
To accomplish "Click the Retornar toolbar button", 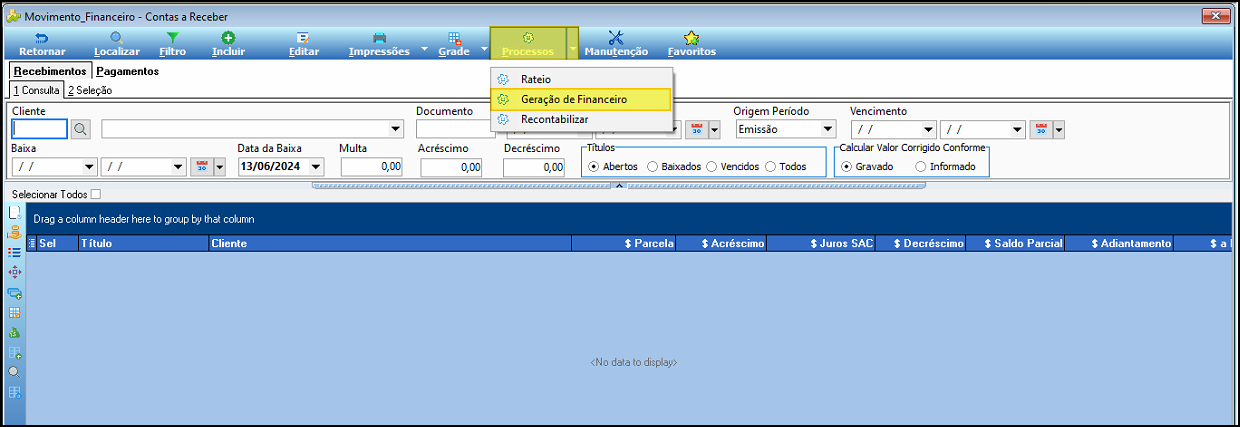I will 42,44.
